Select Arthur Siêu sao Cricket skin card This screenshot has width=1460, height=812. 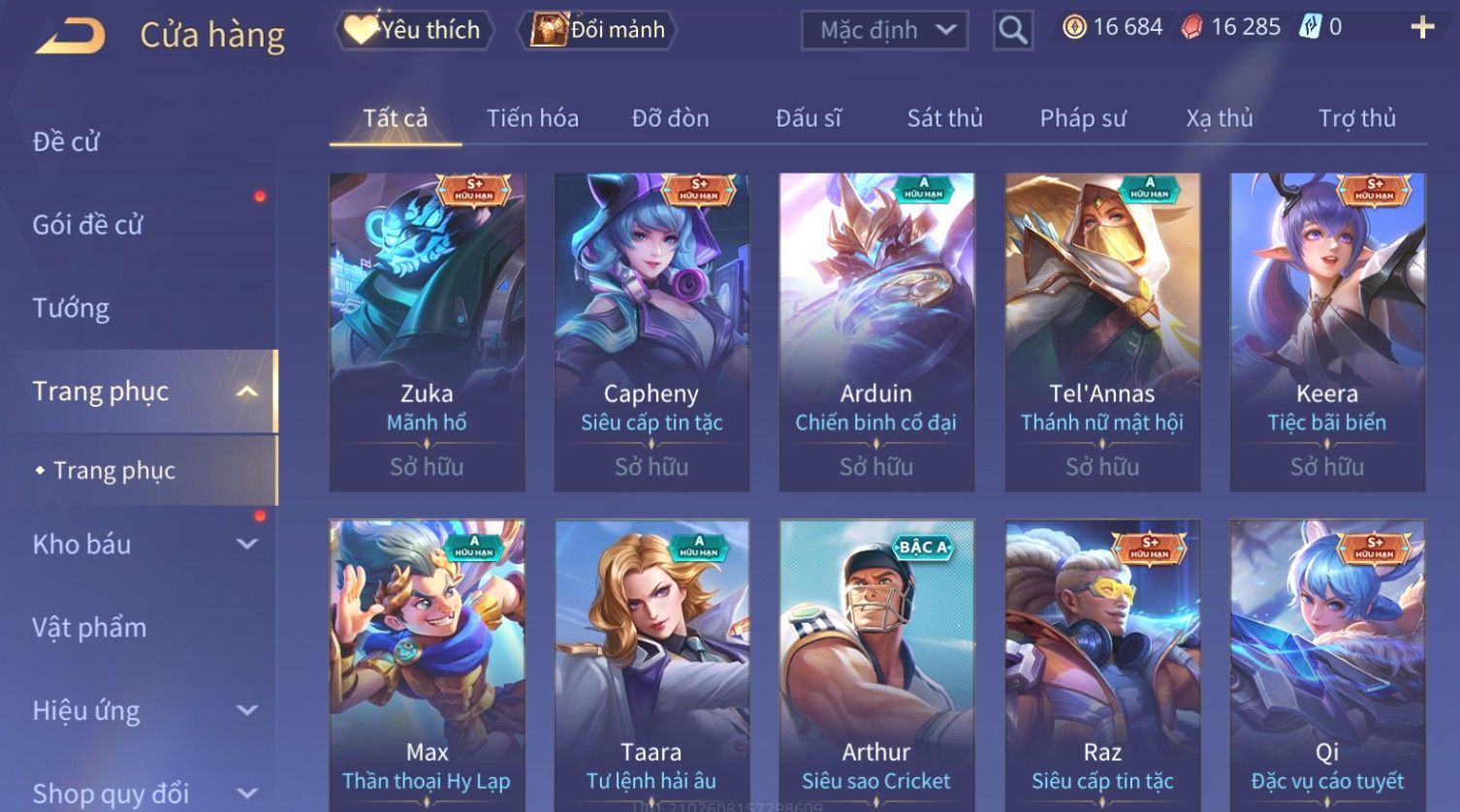(x=876, y=665)
